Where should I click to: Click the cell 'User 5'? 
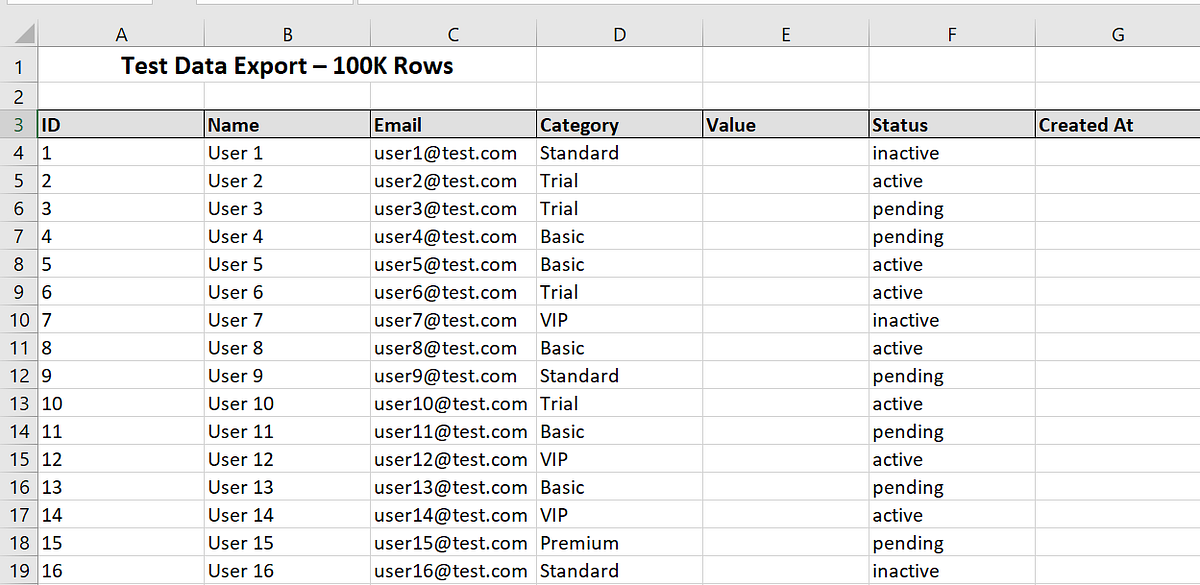[288, 265]
